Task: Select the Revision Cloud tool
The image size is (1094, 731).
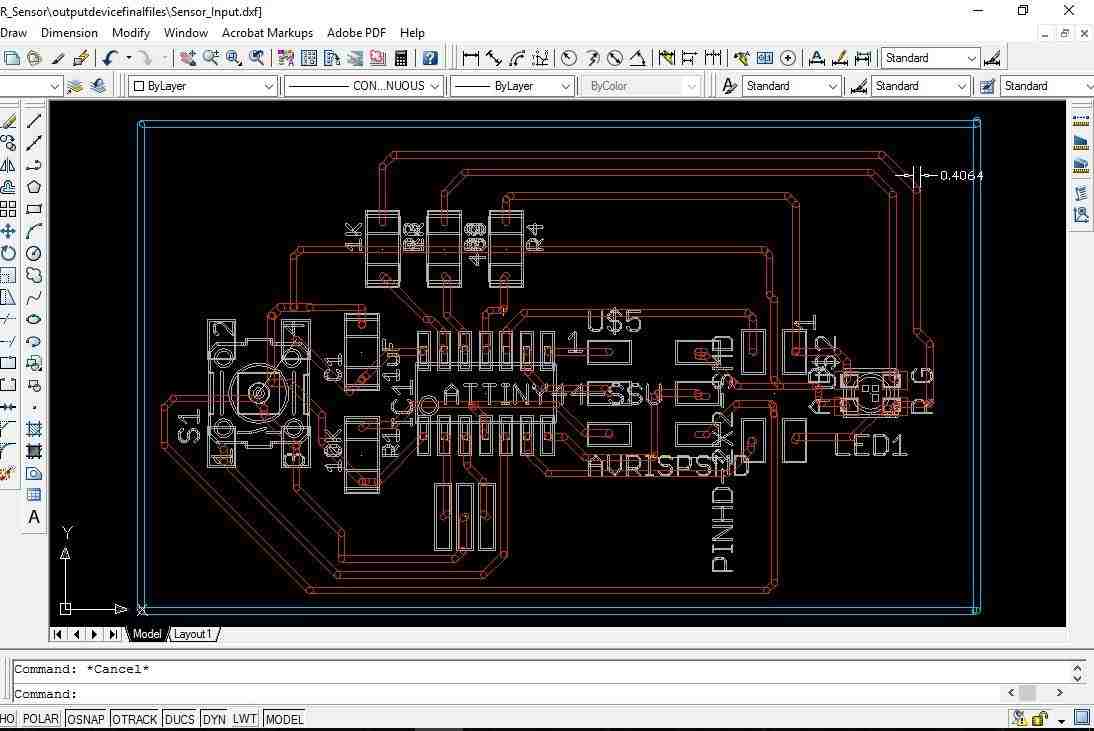Action: [x=33, y=276]
